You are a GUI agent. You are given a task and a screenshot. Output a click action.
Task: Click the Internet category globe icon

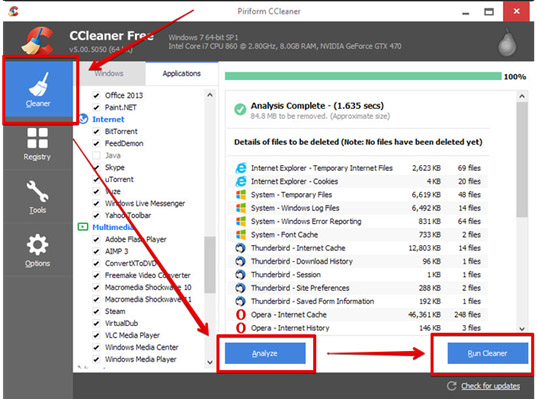tap(83, 119)
